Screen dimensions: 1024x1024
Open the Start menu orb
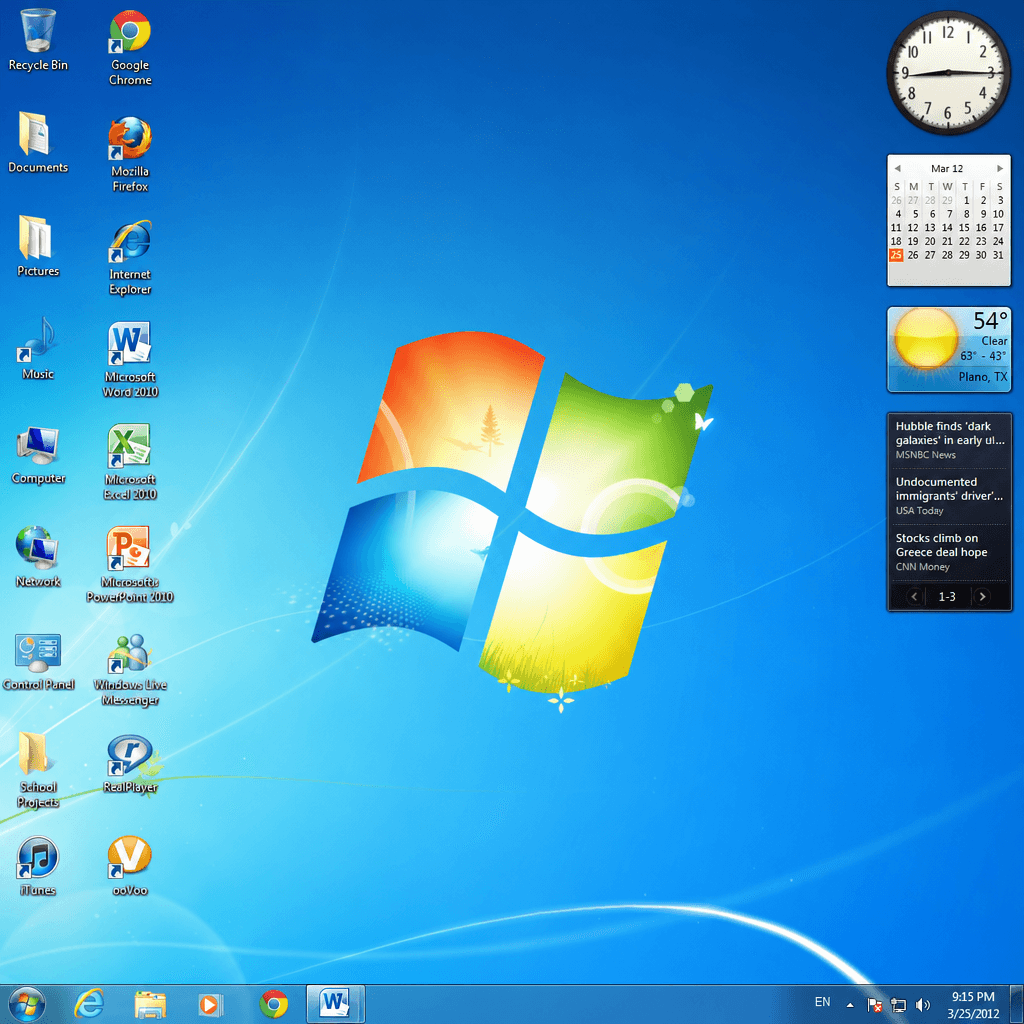pyautogui.click(x=27, y=1004)
